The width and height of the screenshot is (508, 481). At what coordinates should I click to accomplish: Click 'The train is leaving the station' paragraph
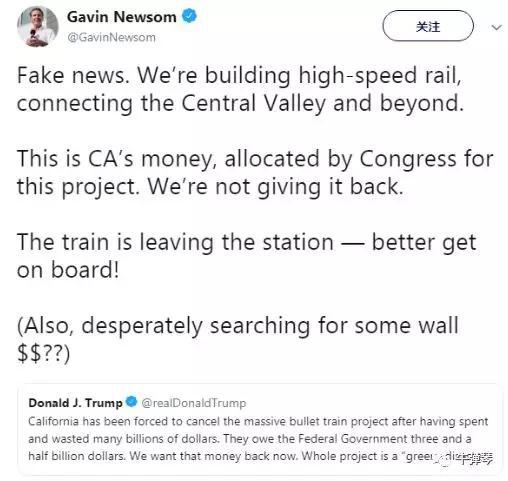[247, 256]
